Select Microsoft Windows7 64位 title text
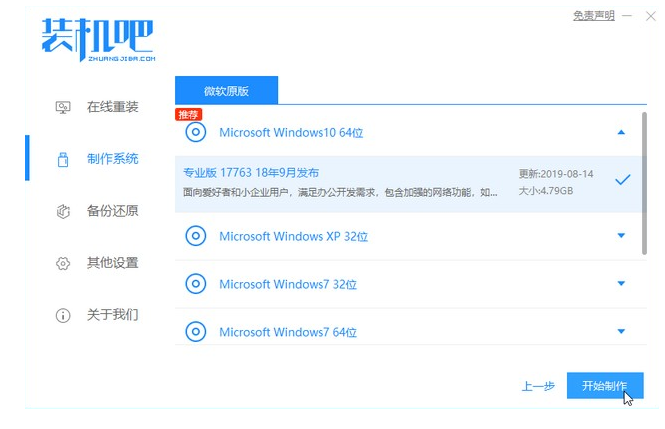665x429 pixels. [288, 332]
